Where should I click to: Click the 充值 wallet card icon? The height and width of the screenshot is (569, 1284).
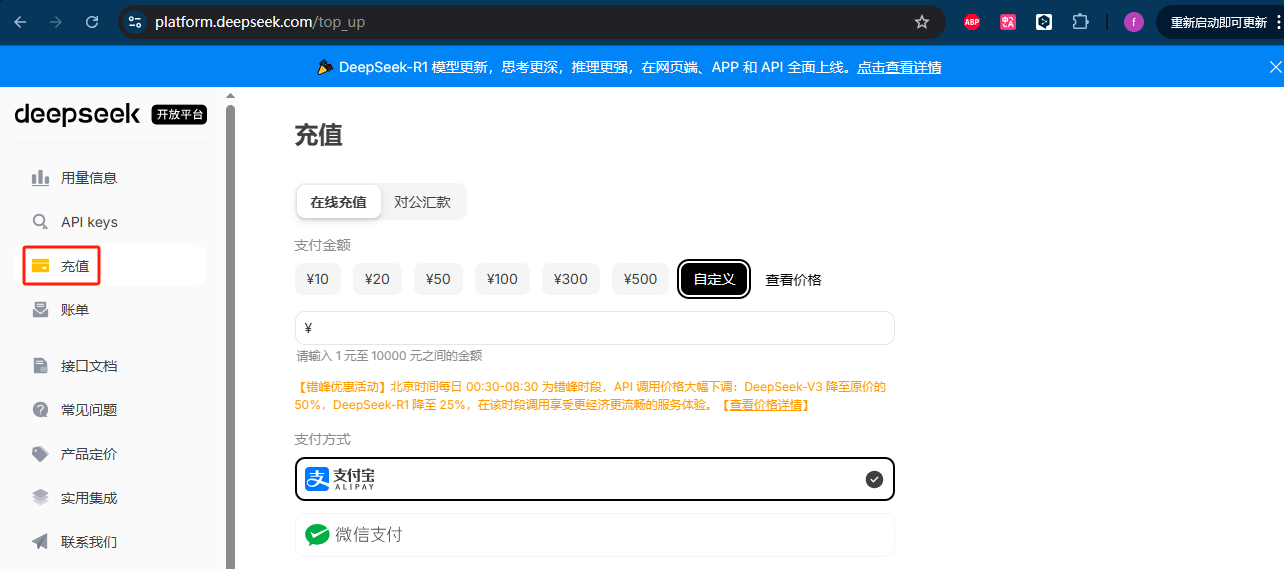tap(40, 266)
